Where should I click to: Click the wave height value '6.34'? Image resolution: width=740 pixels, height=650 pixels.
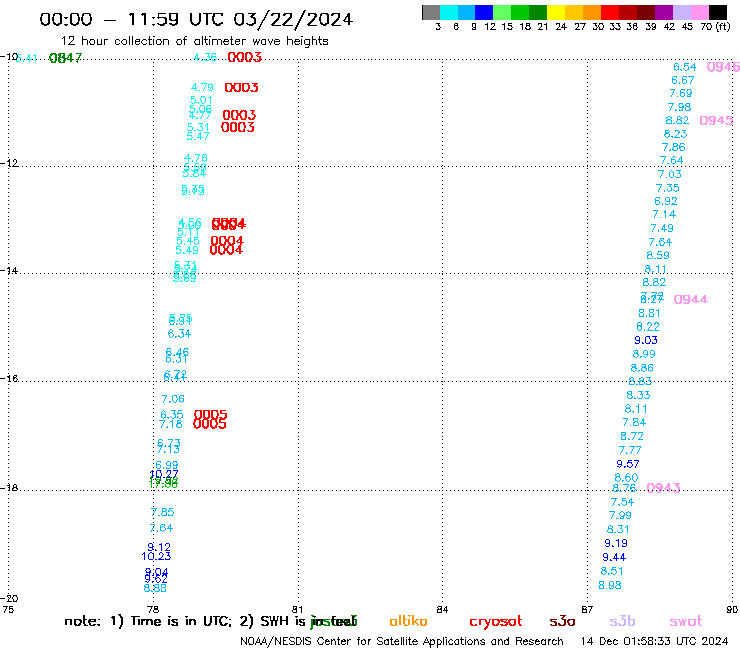tap(179, 334)
